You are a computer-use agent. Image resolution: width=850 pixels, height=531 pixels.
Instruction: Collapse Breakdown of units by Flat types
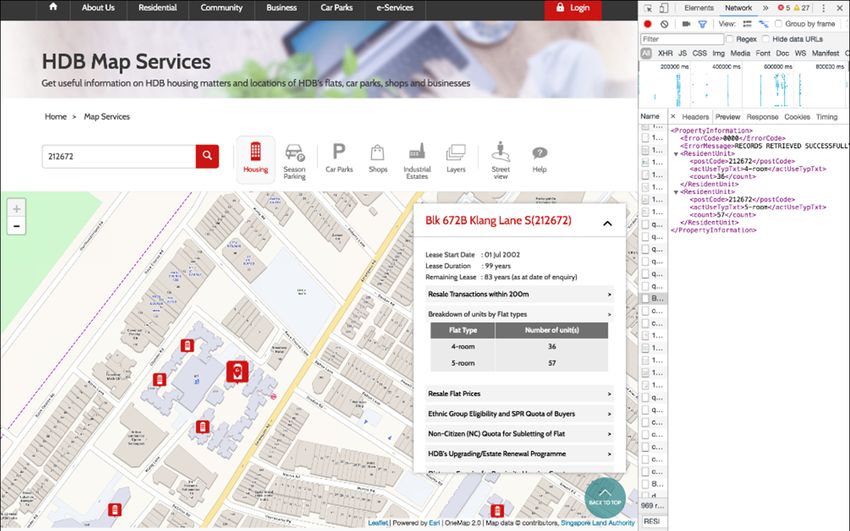(519, 314)
